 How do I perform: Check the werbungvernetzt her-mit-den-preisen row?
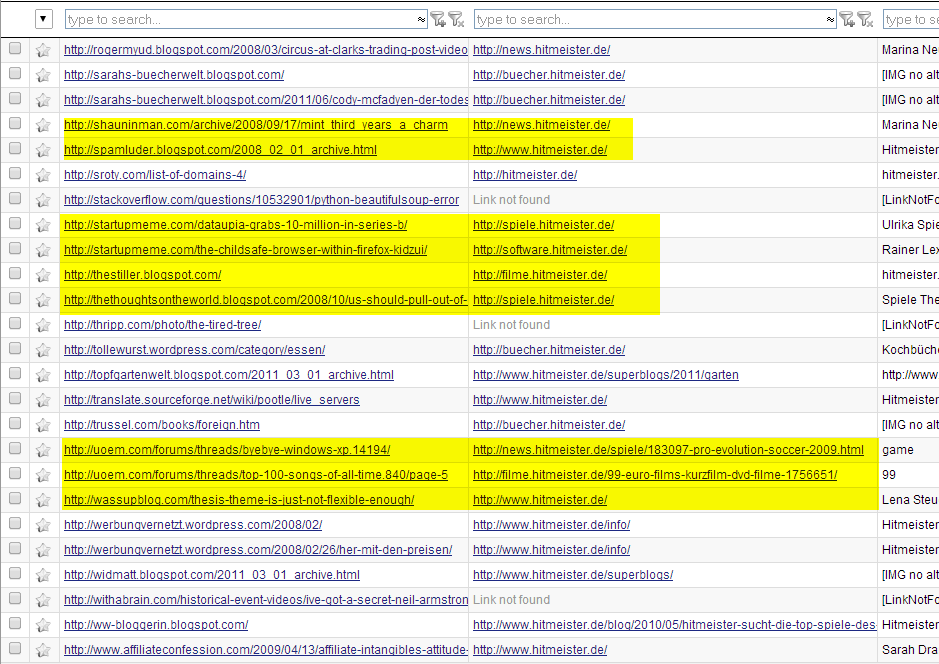(x=15, y=548)
